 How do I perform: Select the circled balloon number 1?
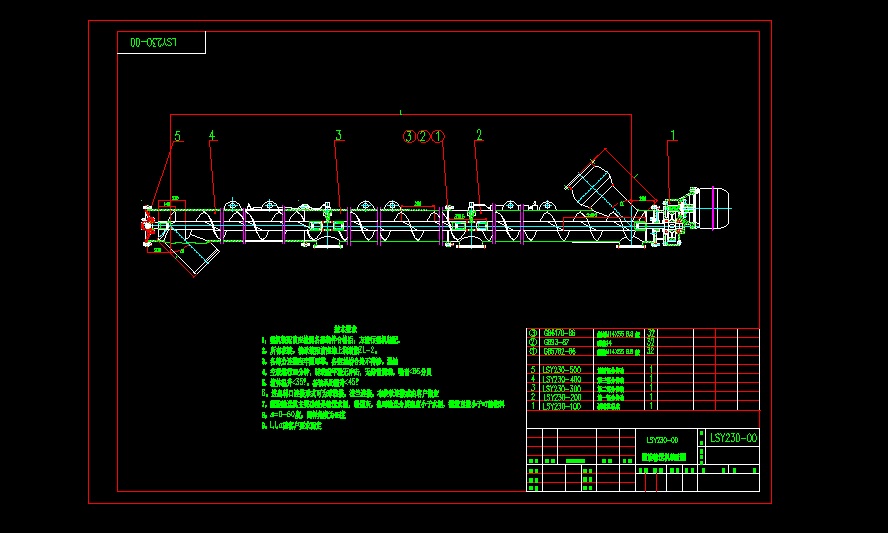(437, 136)
